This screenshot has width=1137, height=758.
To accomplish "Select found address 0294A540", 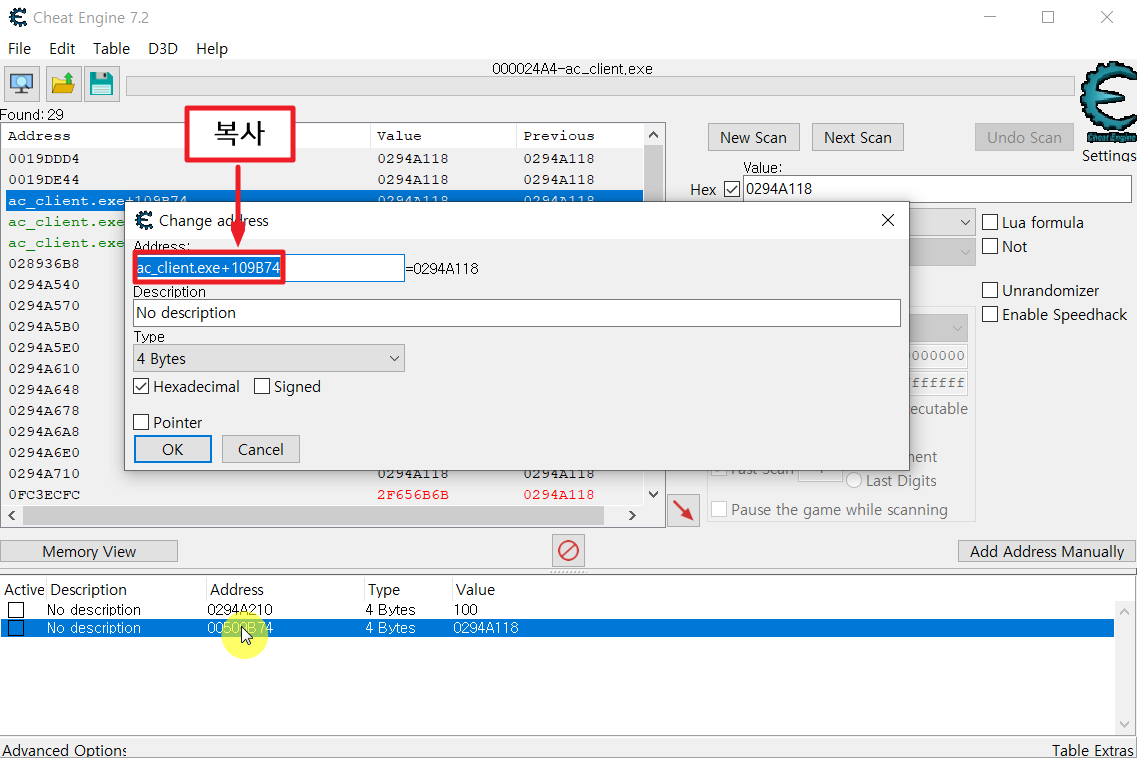I will 44,284.
